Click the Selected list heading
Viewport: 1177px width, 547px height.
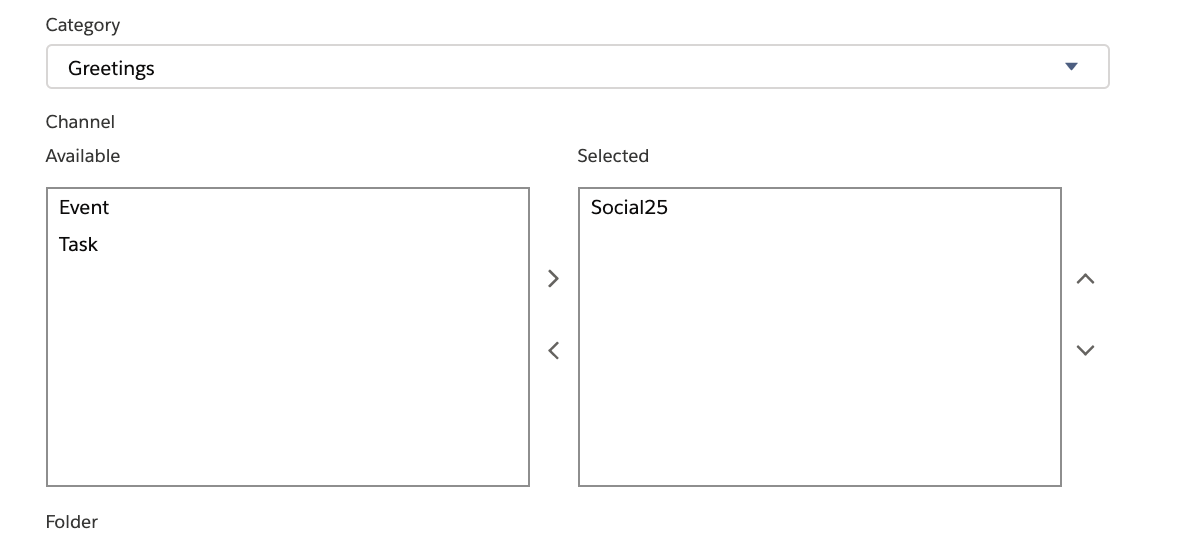(613, 156)
